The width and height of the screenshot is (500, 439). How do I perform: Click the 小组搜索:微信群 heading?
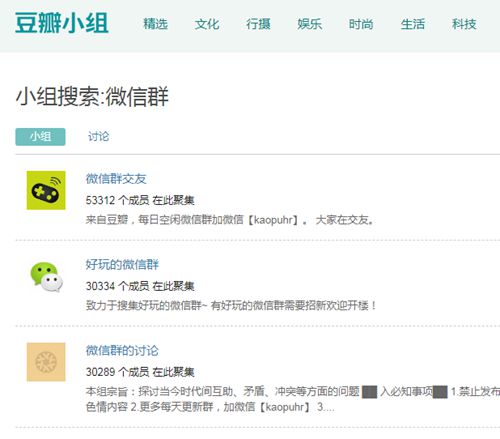pyautogui.click(x=92, y=96)
